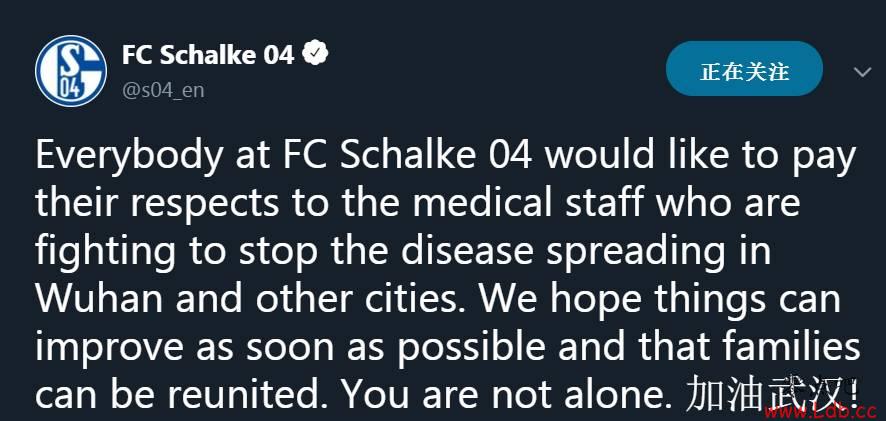This screenshot has width=886, height=421.
Task: Click the phrase "medical staff" in the tweet
Action: point(529,203)
